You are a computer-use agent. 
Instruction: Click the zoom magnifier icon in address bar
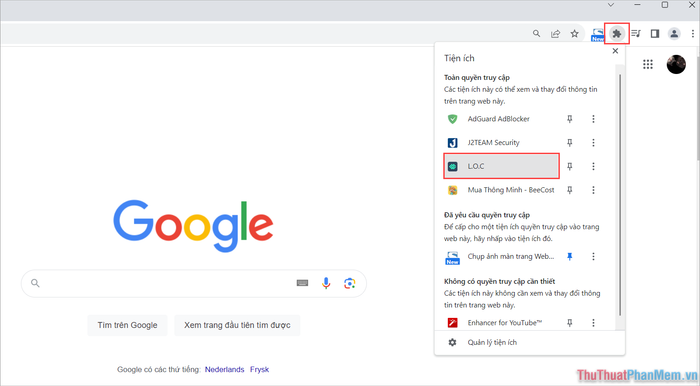(x=536, y=33)
